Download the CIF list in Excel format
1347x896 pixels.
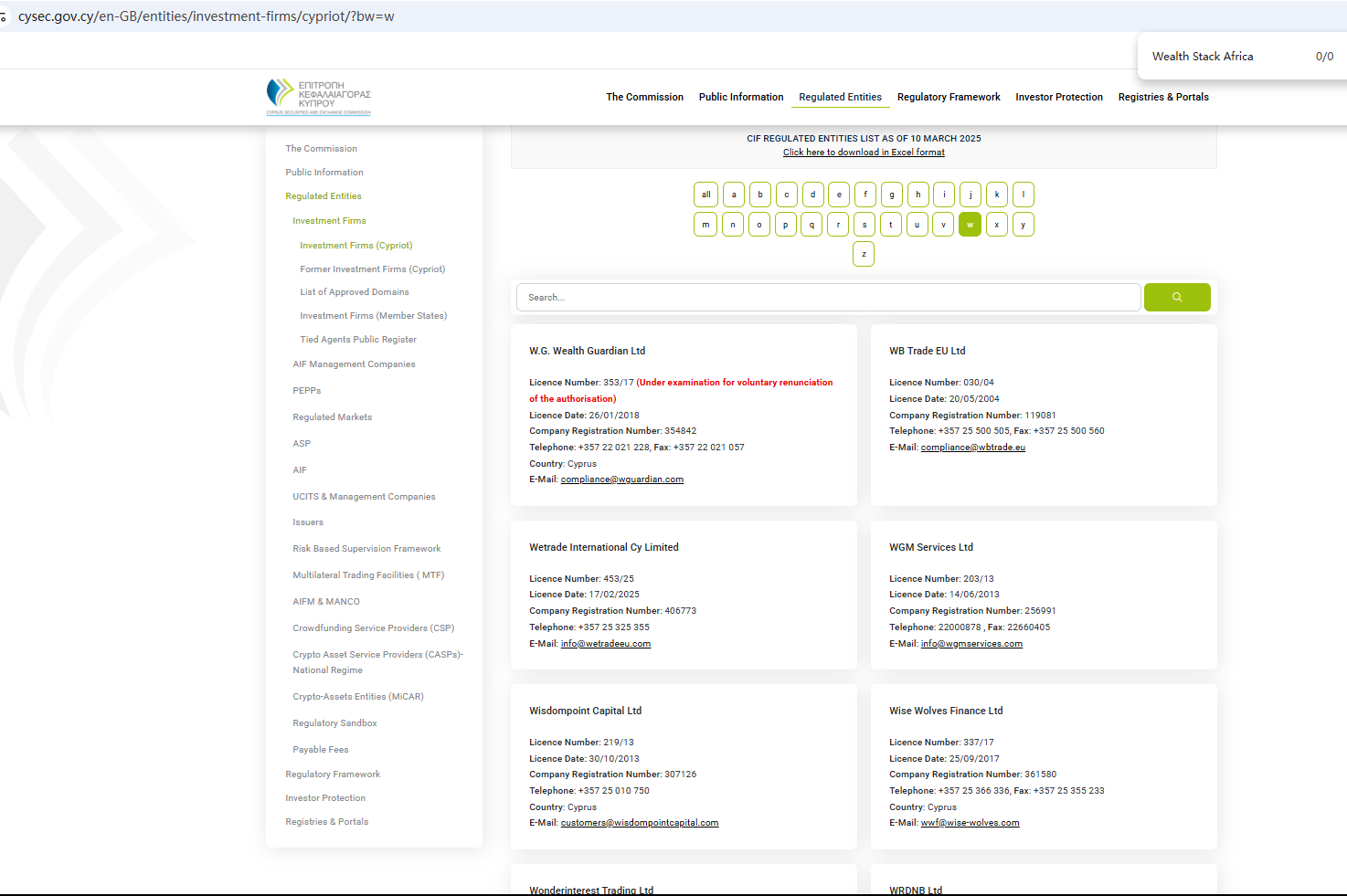point(864,153)
